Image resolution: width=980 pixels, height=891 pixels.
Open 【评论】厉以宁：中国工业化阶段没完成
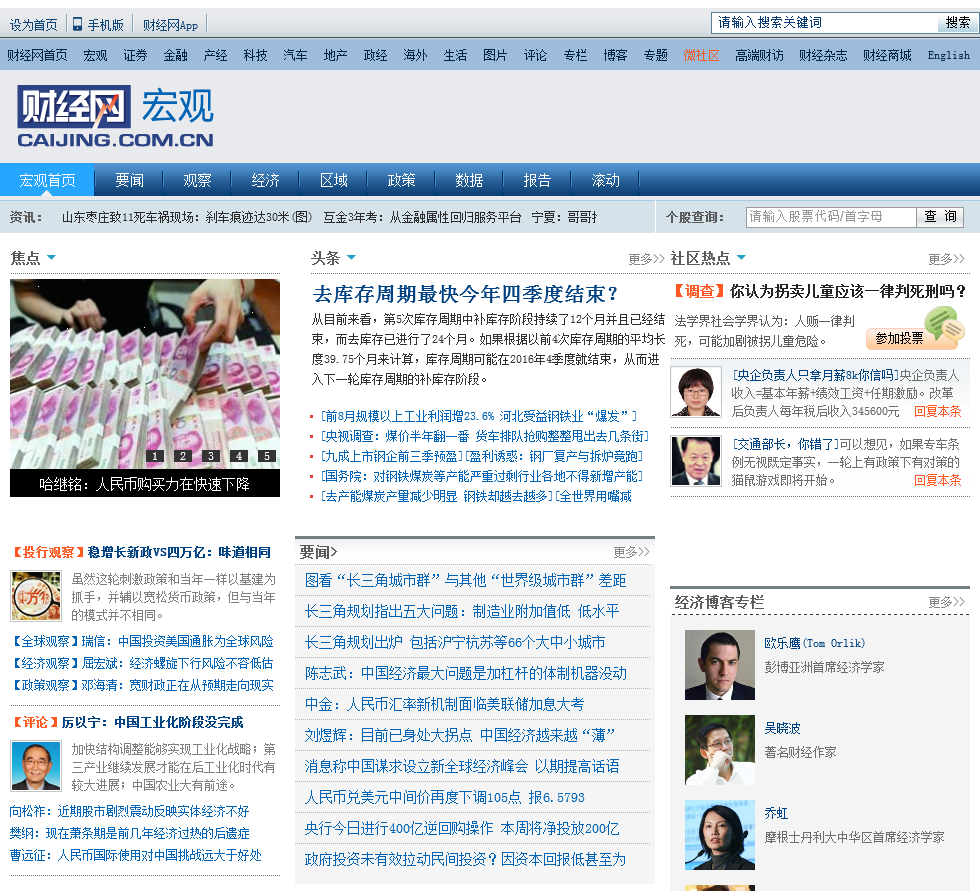[128, 722]
